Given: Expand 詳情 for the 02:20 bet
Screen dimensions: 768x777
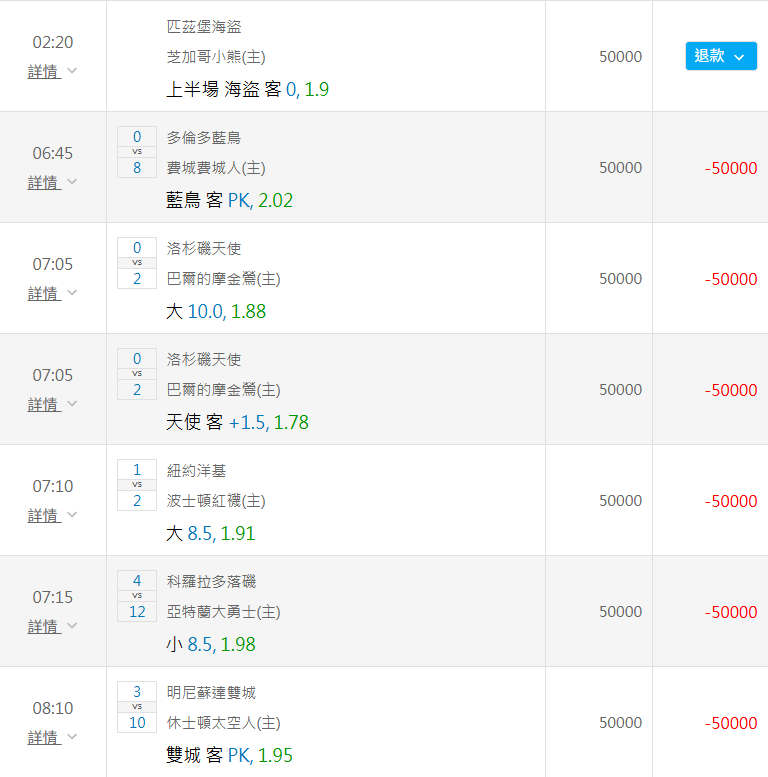Looking at the screenshot, I should tap(52, 72).
